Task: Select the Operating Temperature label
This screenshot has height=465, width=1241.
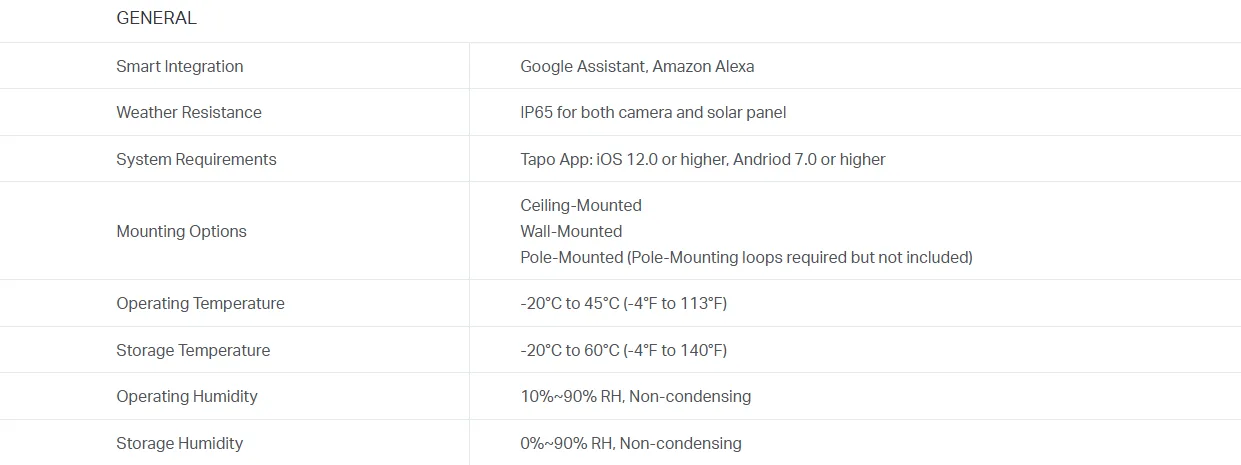Action: (200, 303)
